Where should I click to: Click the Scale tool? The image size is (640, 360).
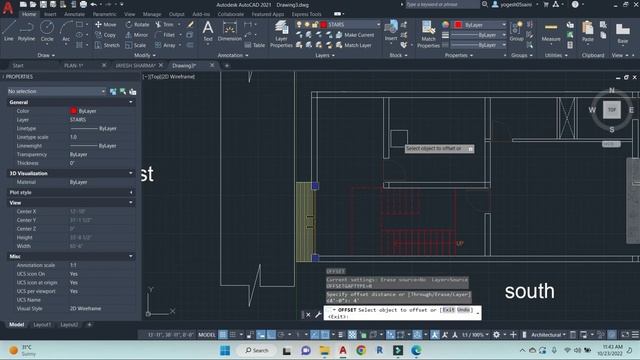[136, 45]
